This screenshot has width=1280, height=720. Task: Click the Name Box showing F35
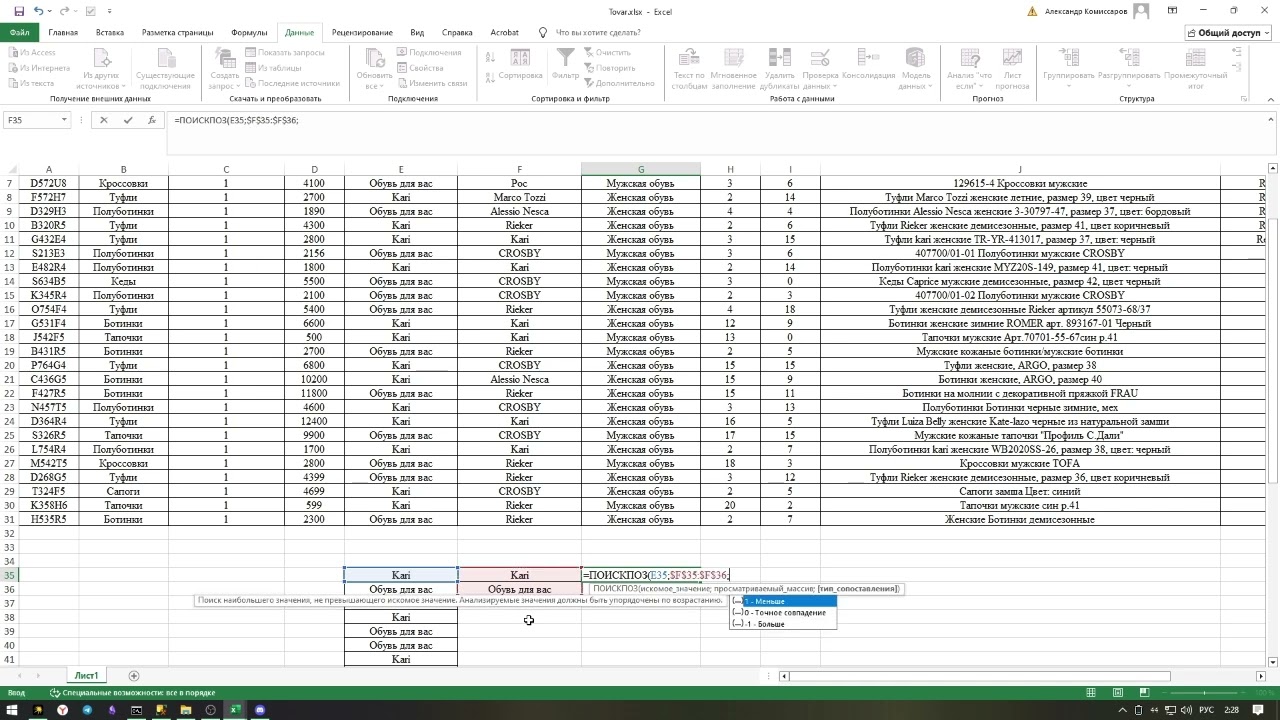pos(31,120)
